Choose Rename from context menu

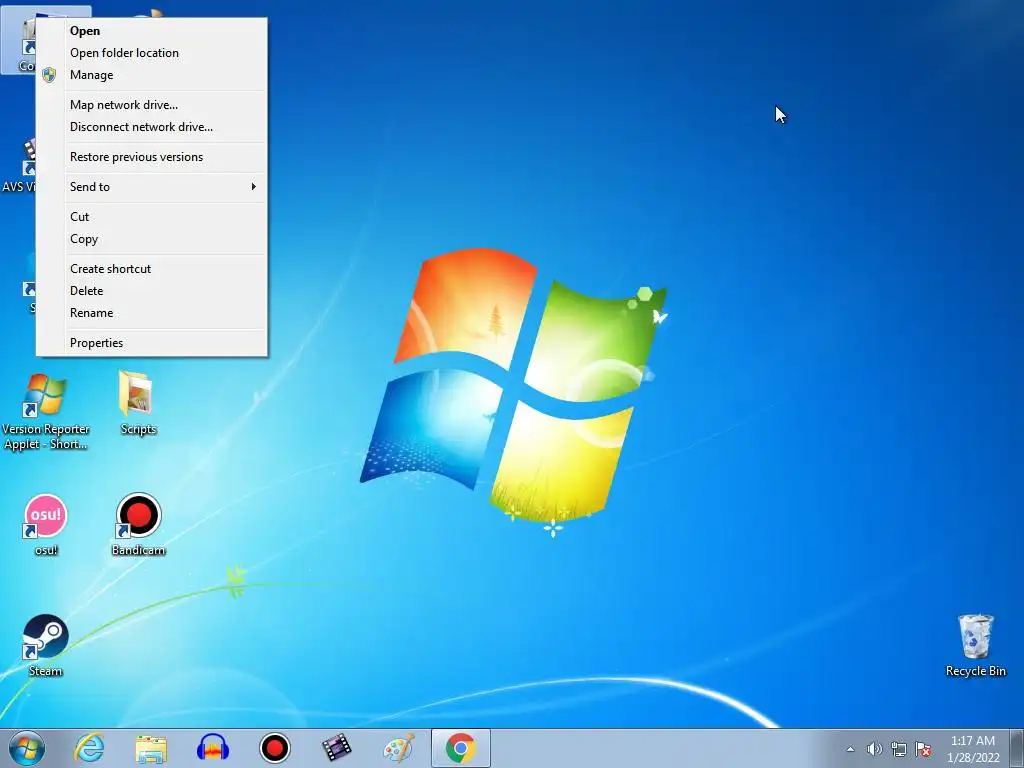(x=152, y=313)
